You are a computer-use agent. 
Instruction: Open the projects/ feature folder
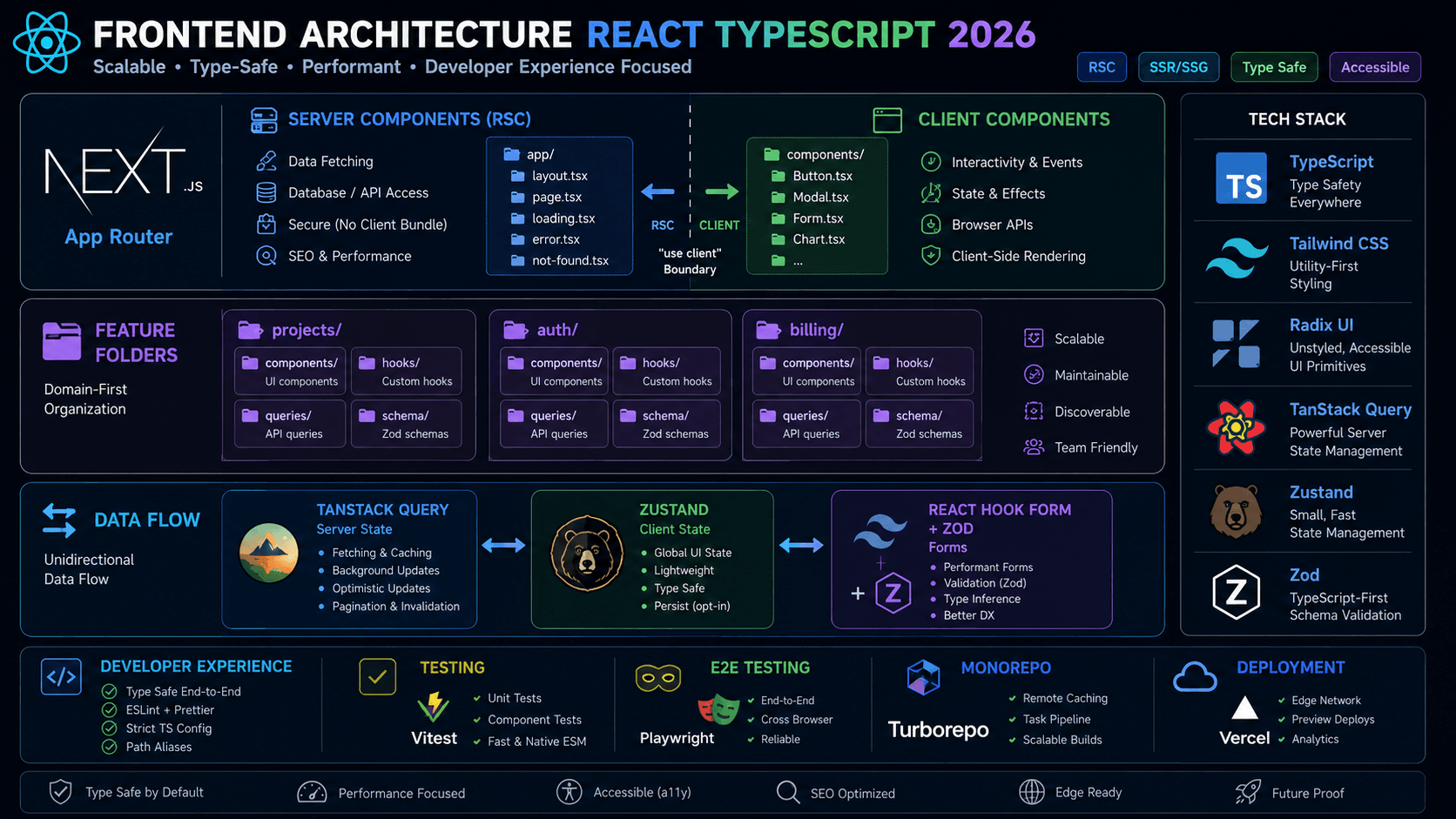click(x=290, y=330)
